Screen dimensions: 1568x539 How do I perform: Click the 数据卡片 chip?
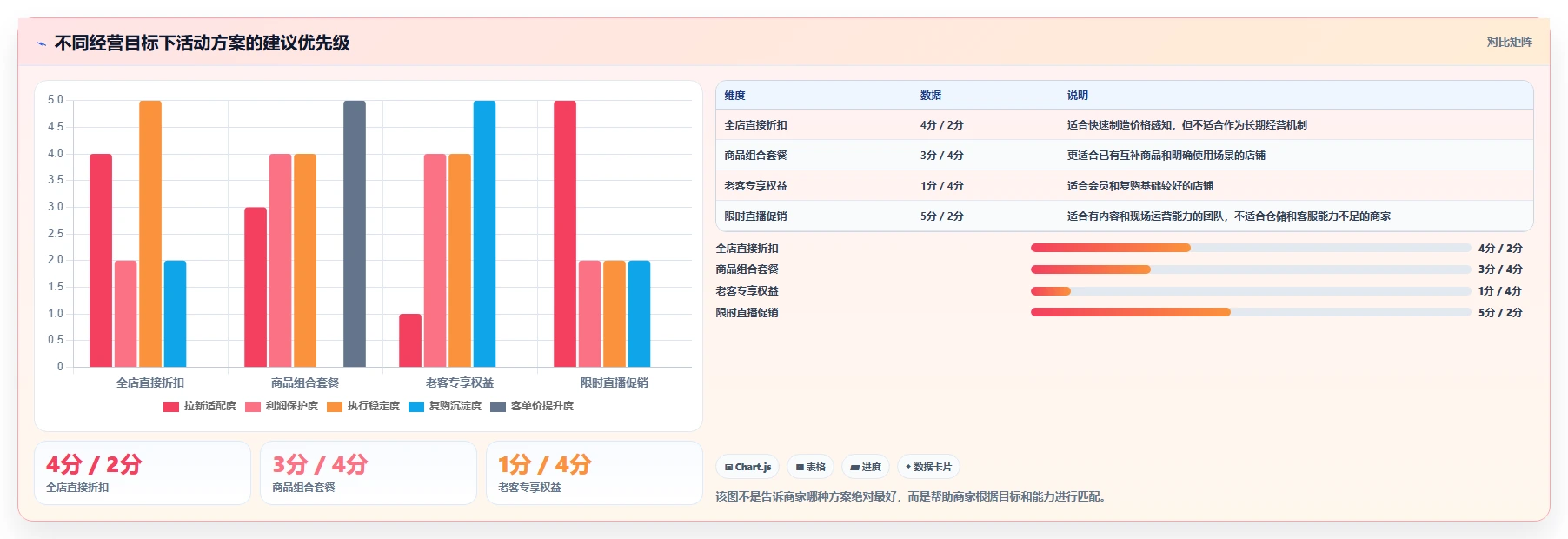928,467
